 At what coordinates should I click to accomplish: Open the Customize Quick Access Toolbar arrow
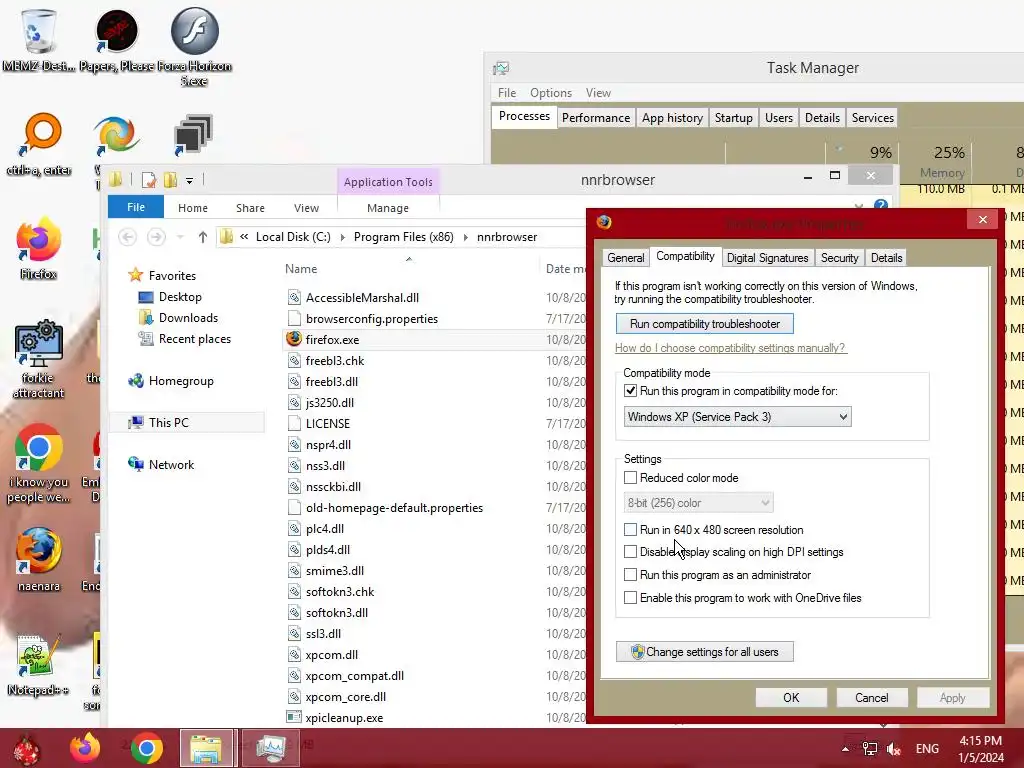coord(189,180)
